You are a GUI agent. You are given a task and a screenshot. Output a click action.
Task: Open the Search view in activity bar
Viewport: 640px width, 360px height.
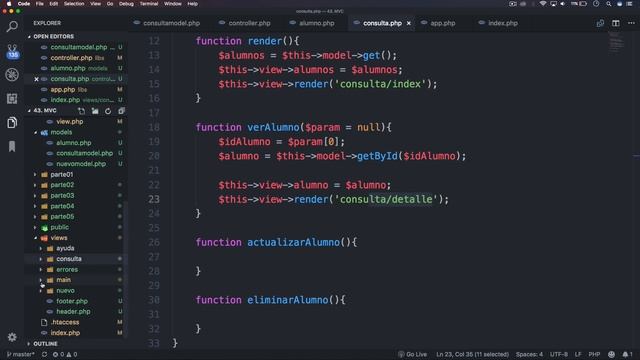12,27
